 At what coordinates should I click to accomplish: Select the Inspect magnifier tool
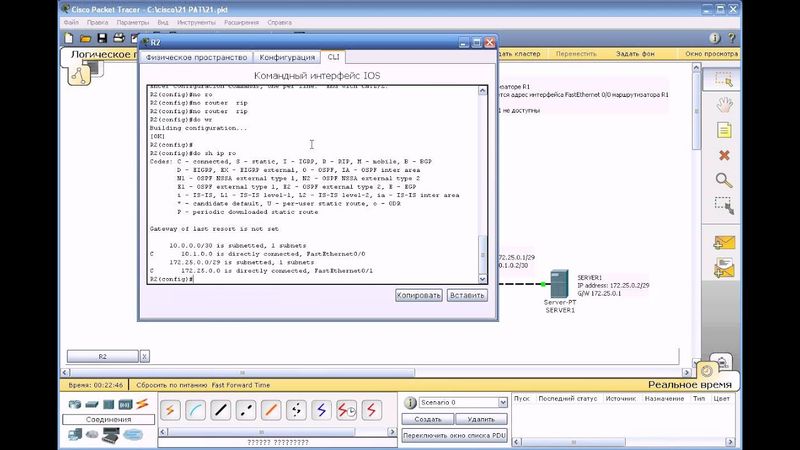(x=723, y=180)
